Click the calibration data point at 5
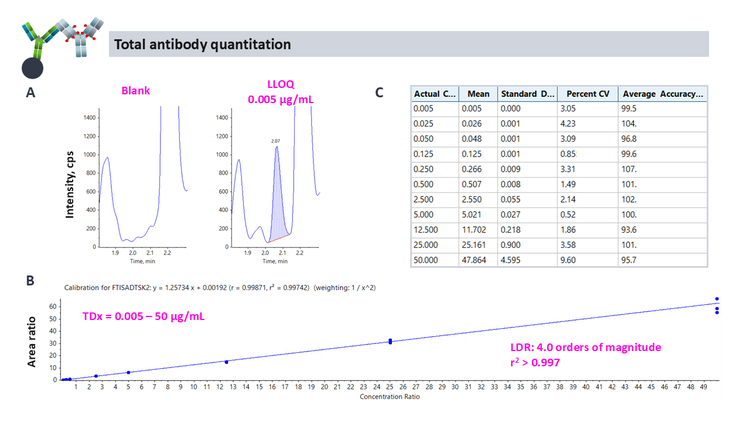This screenshot has height=422, width=750. [129, 372]
